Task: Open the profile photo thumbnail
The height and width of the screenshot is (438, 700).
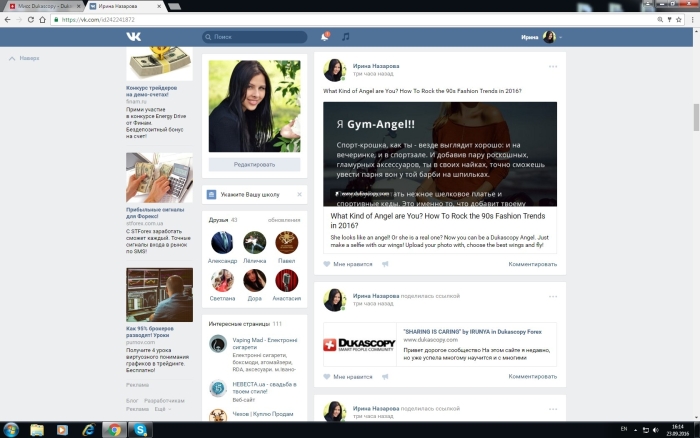Action: click(x=254, y=106)
